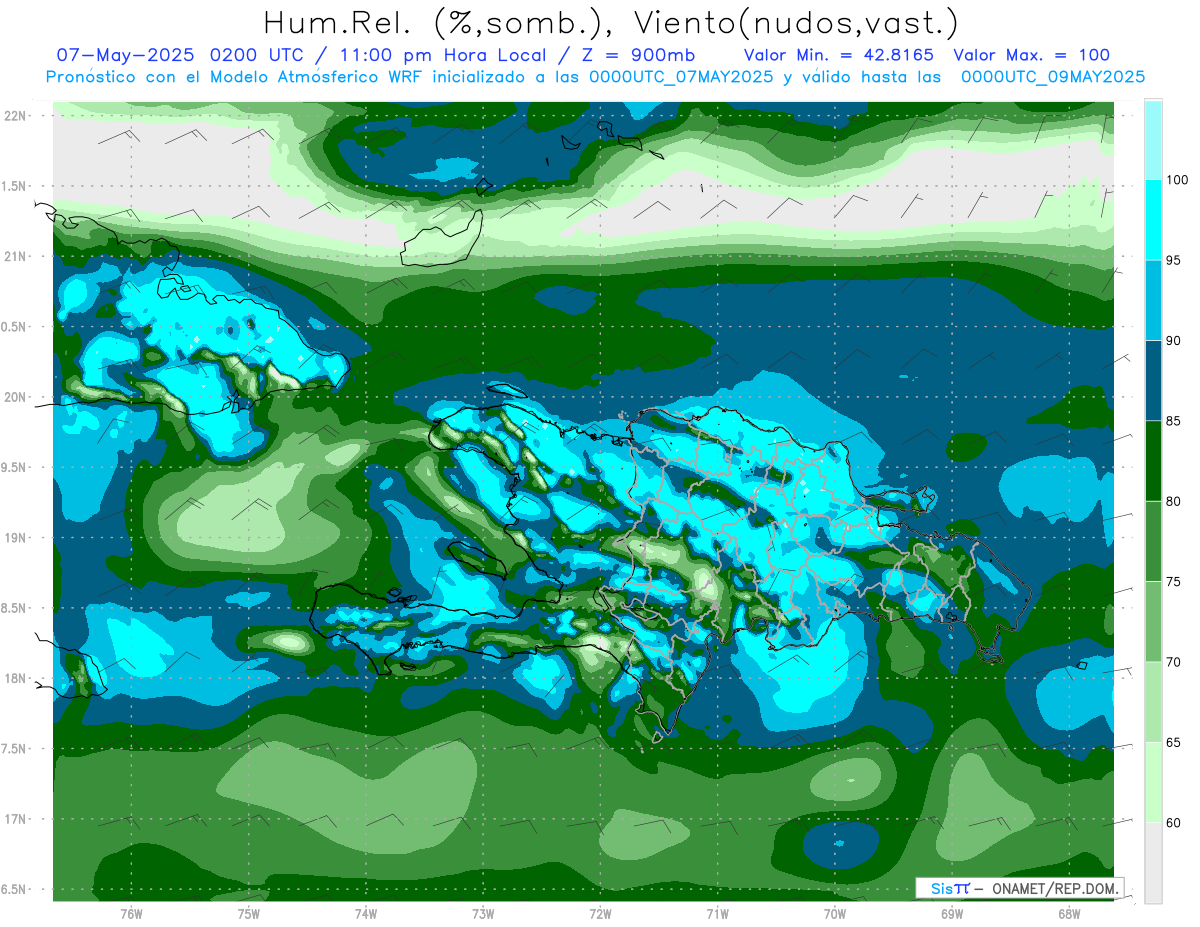This screenshot has height=927, width=1200.
Task: Click the light green 65–70 legend band
Action: click(1153, 702)
